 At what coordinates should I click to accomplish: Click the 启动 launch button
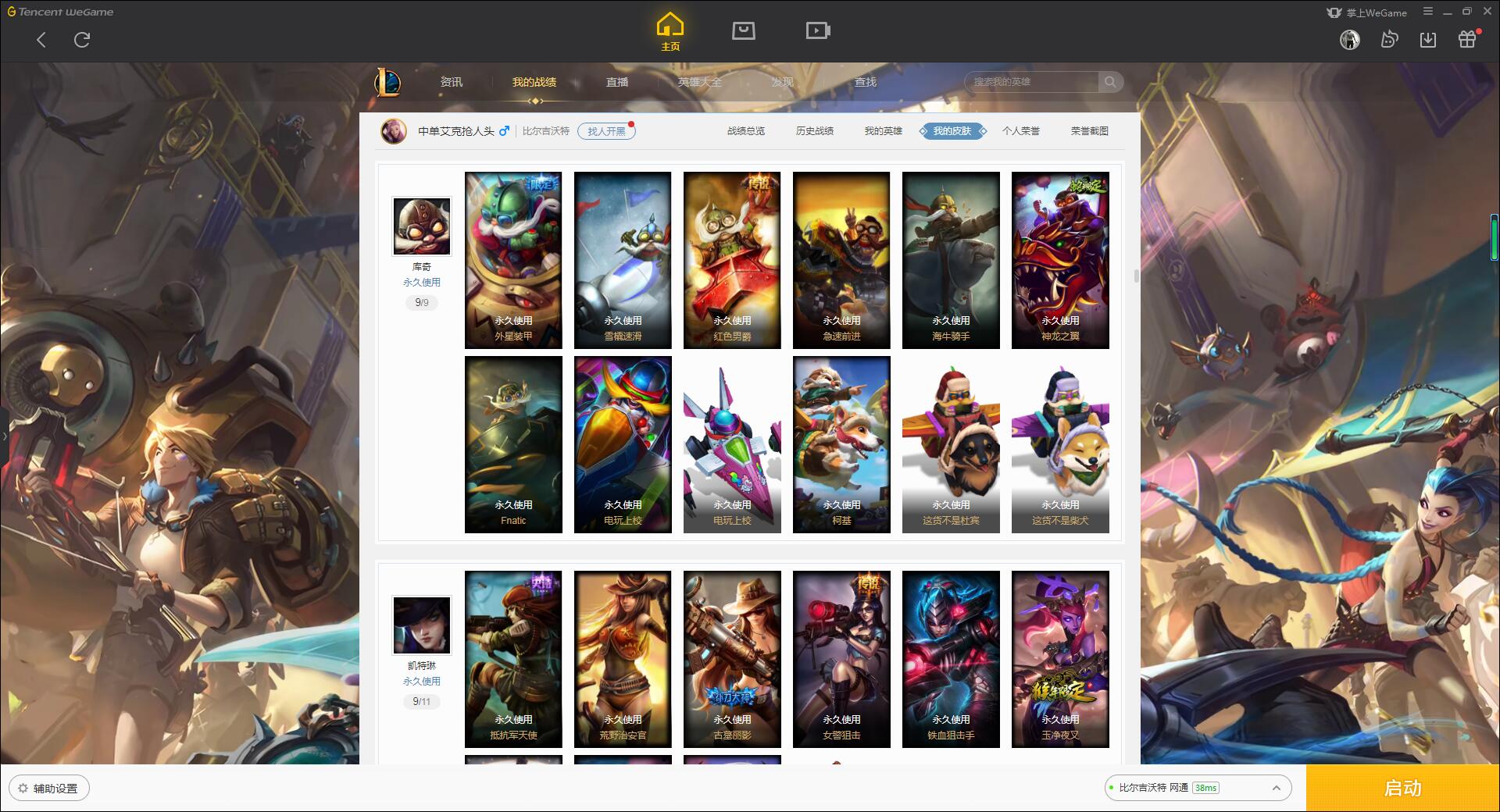[1402, 788]
